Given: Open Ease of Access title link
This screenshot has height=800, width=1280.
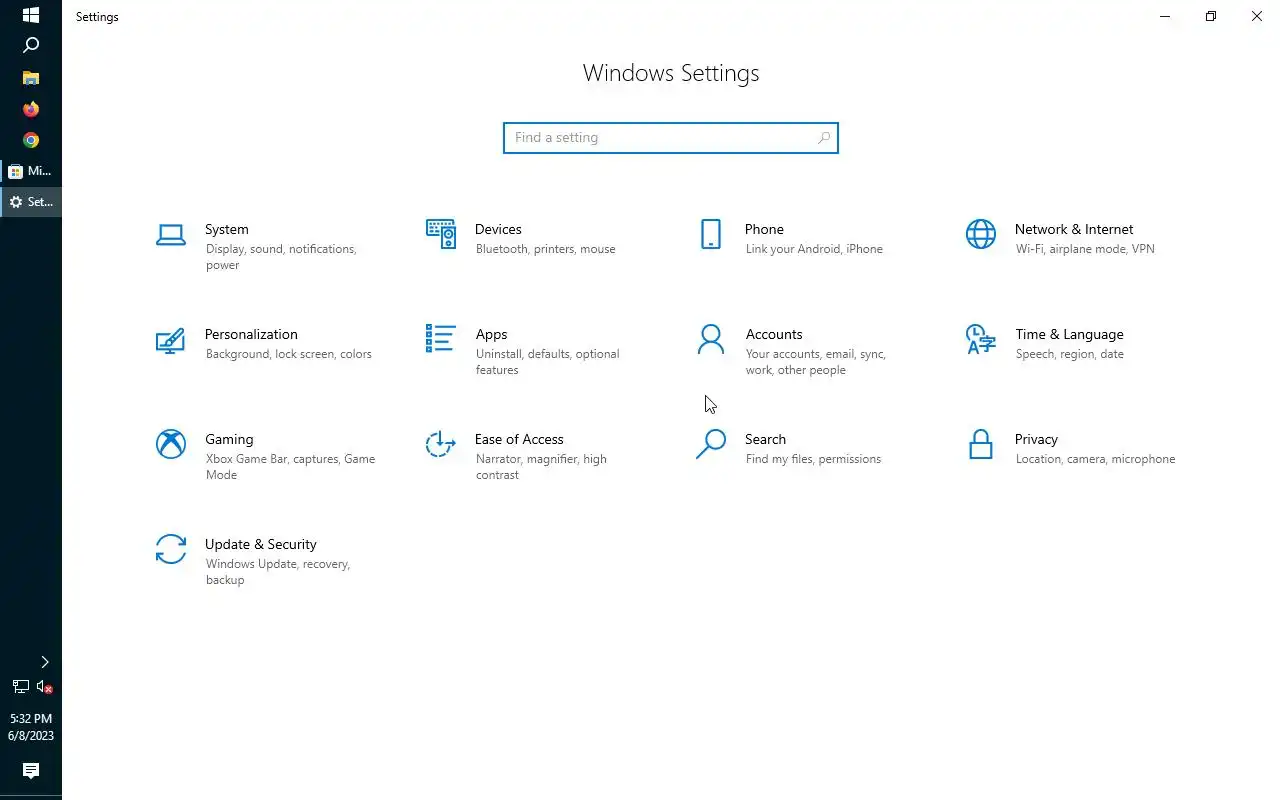Looking at the screenshot, I should (519, 439).
